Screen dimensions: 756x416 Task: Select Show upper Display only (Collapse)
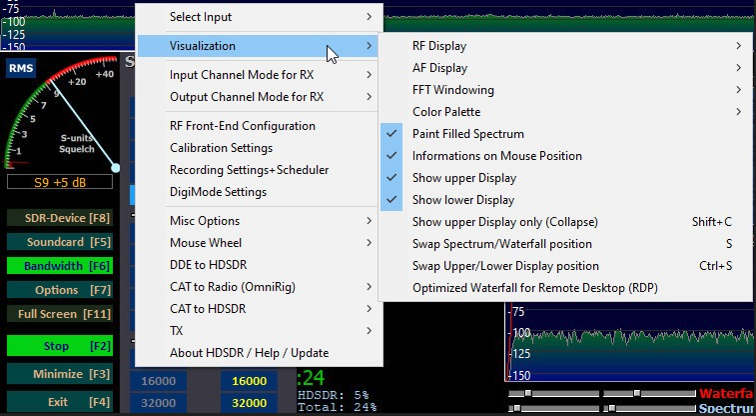pos(567,222)
